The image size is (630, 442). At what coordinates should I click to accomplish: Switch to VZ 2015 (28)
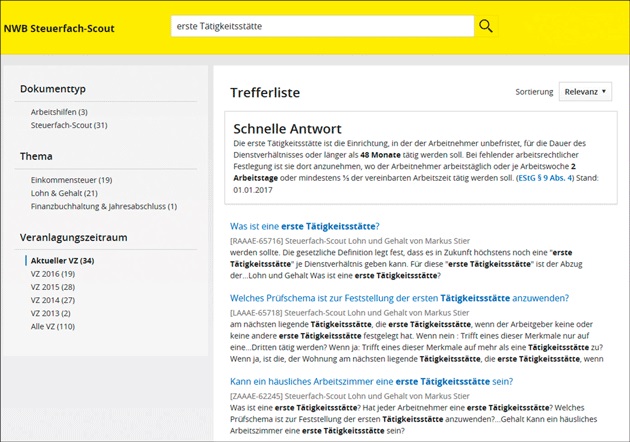pyautogui.click(x=53, y=286)
